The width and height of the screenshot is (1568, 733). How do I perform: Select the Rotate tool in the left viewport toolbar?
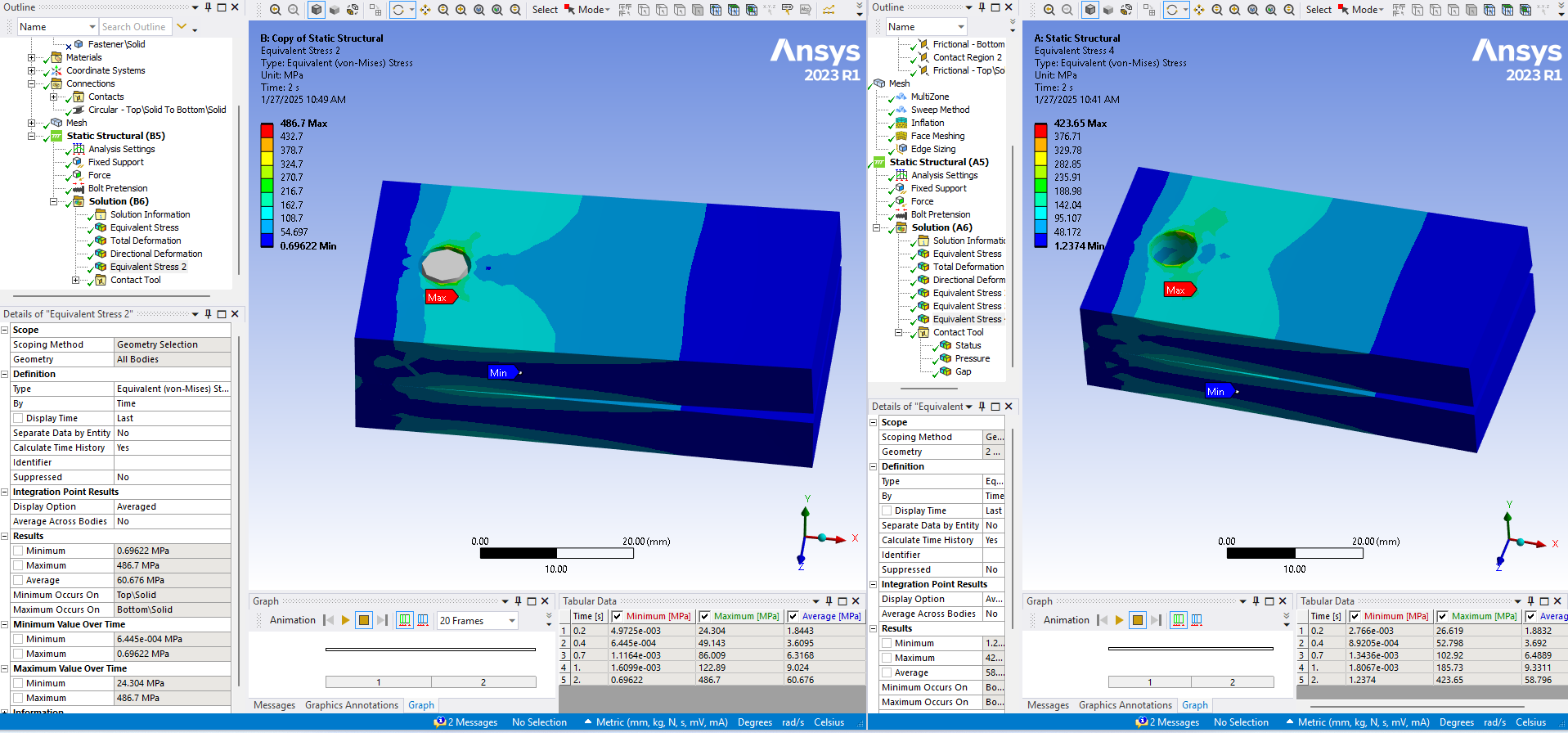pos(398,10)
